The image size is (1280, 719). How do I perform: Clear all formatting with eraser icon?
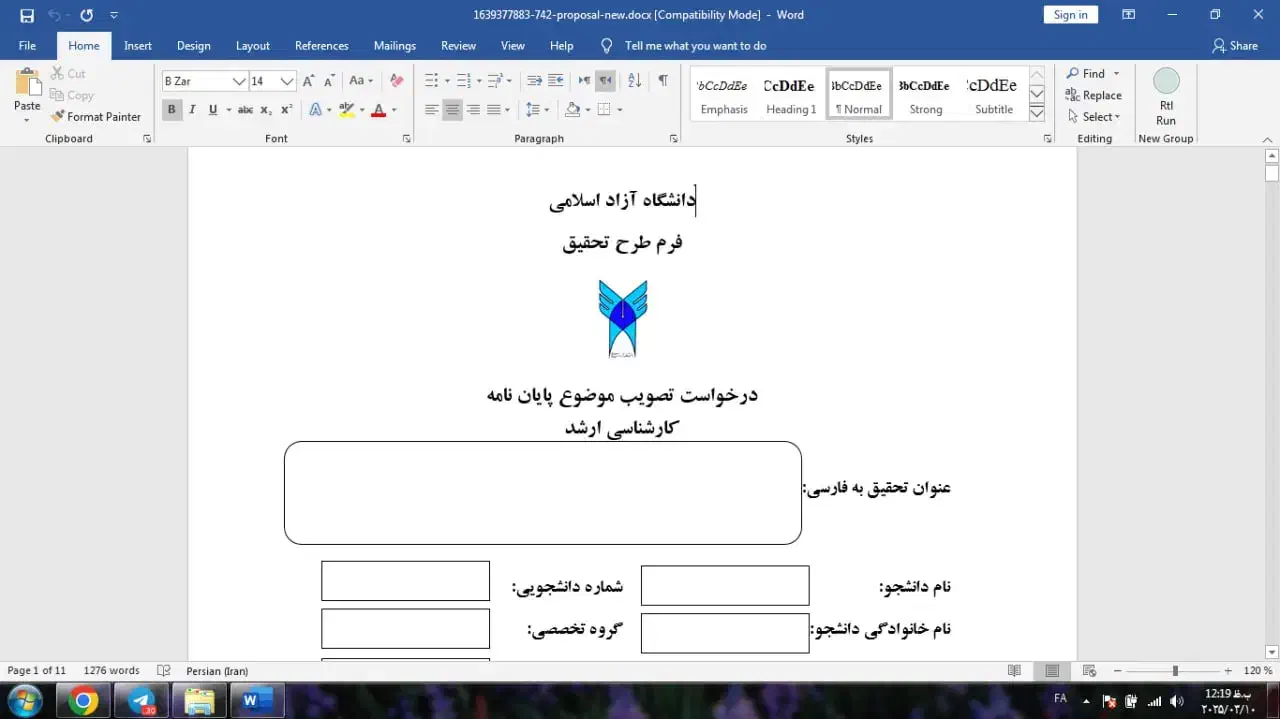396,81
